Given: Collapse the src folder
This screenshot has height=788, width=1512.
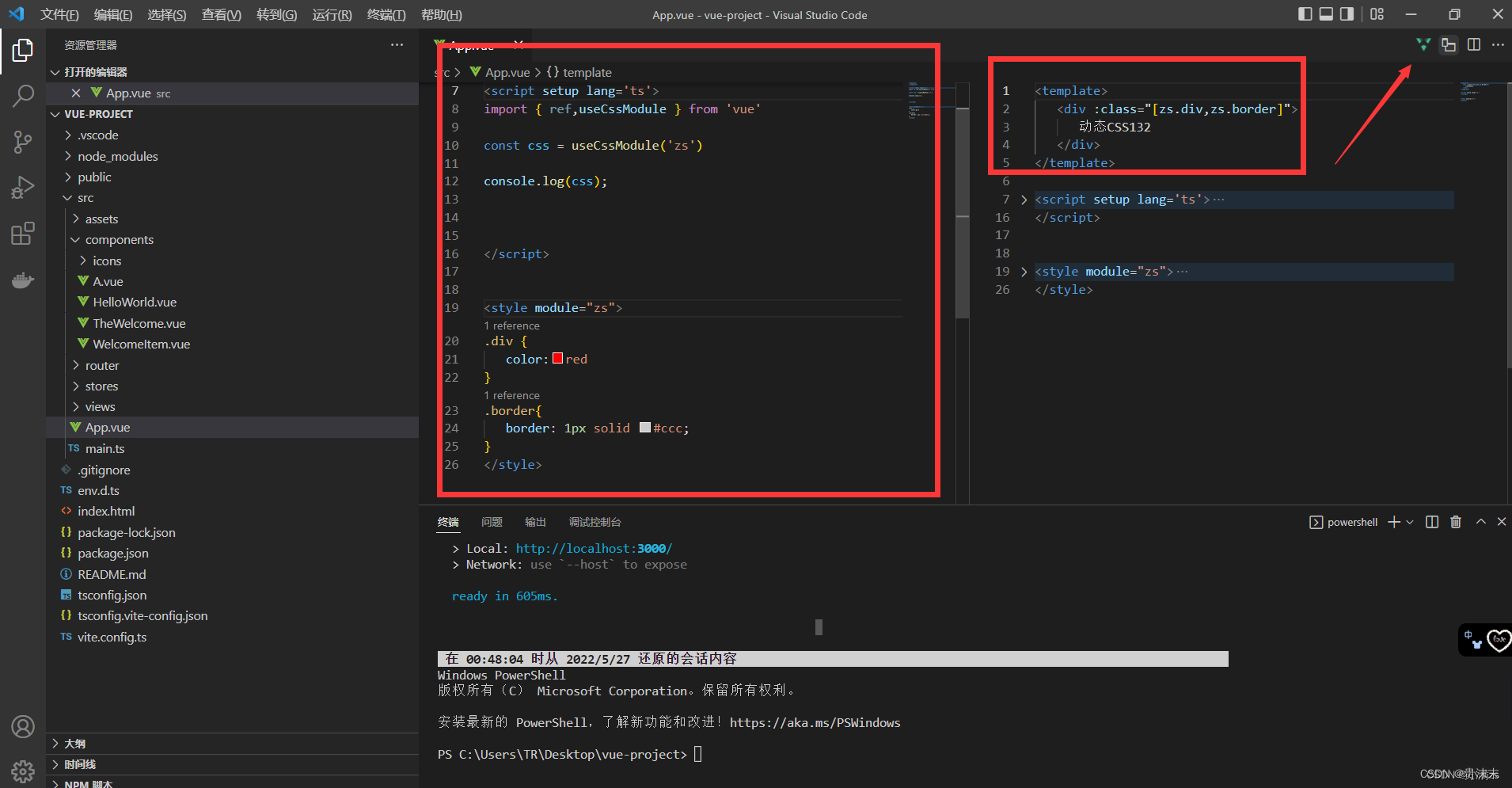Looking at the screenshot, I should click(x=67, y=197).
